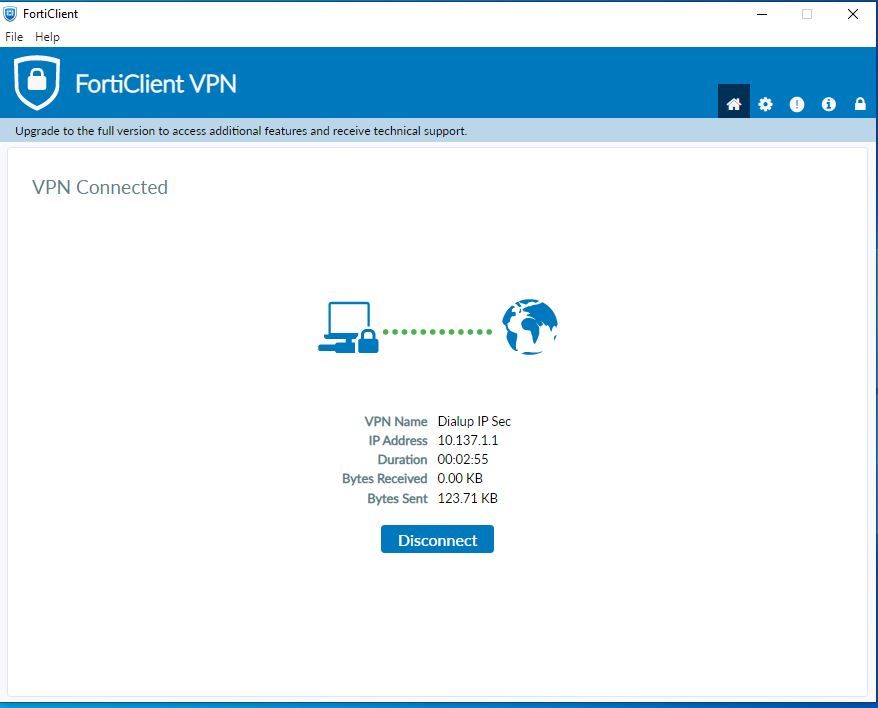Open the notifications exclamation icon
The height and width of the screenshot is (708, 878).
[x=796, y=104]
